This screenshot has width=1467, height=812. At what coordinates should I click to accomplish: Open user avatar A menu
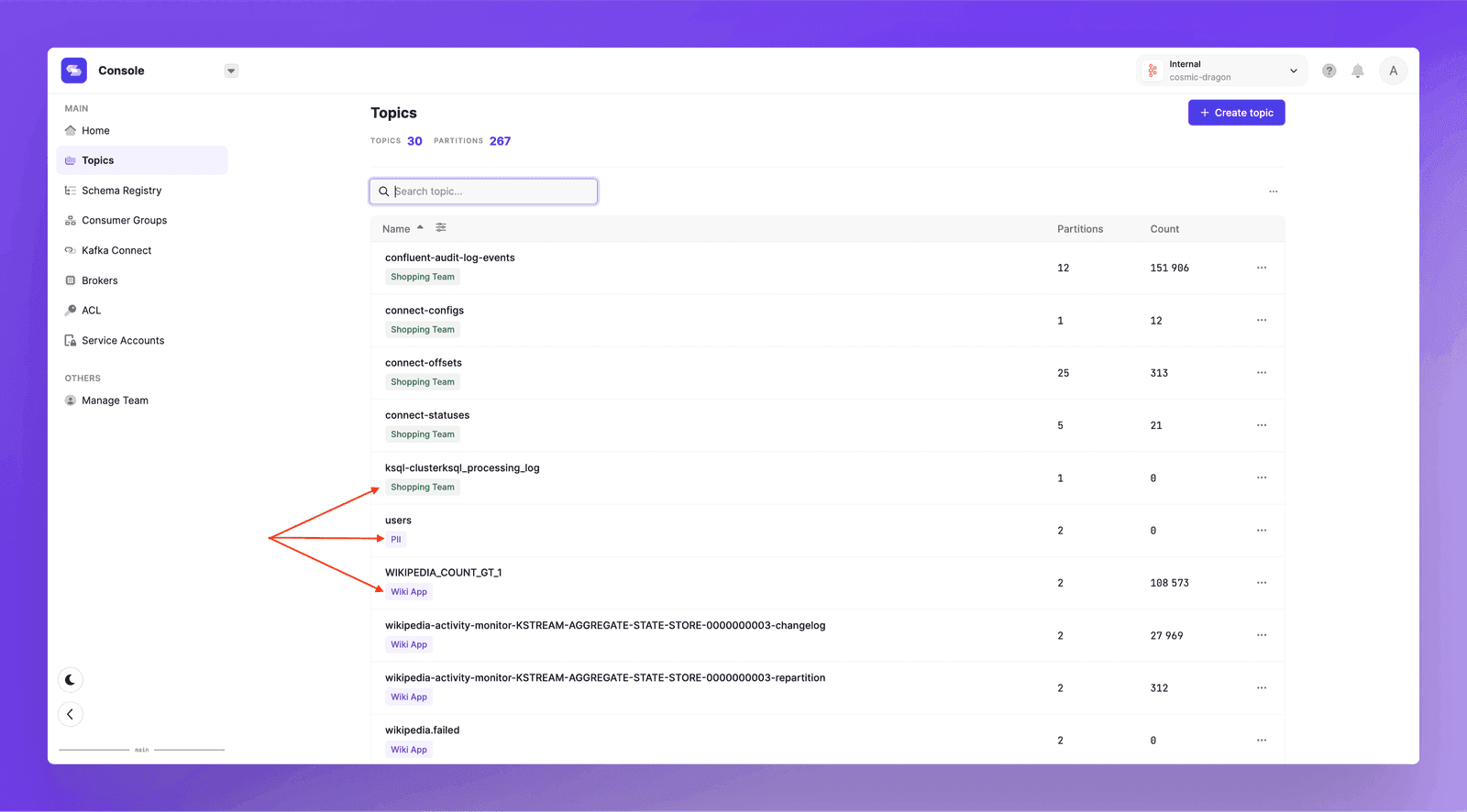[x=1393, y=71]
